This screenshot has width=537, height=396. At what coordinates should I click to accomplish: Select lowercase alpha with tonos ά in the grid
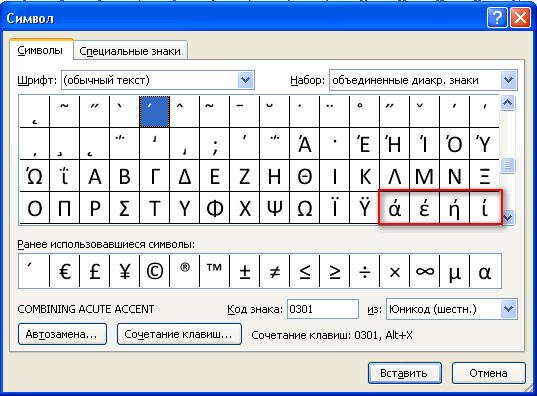395,208
